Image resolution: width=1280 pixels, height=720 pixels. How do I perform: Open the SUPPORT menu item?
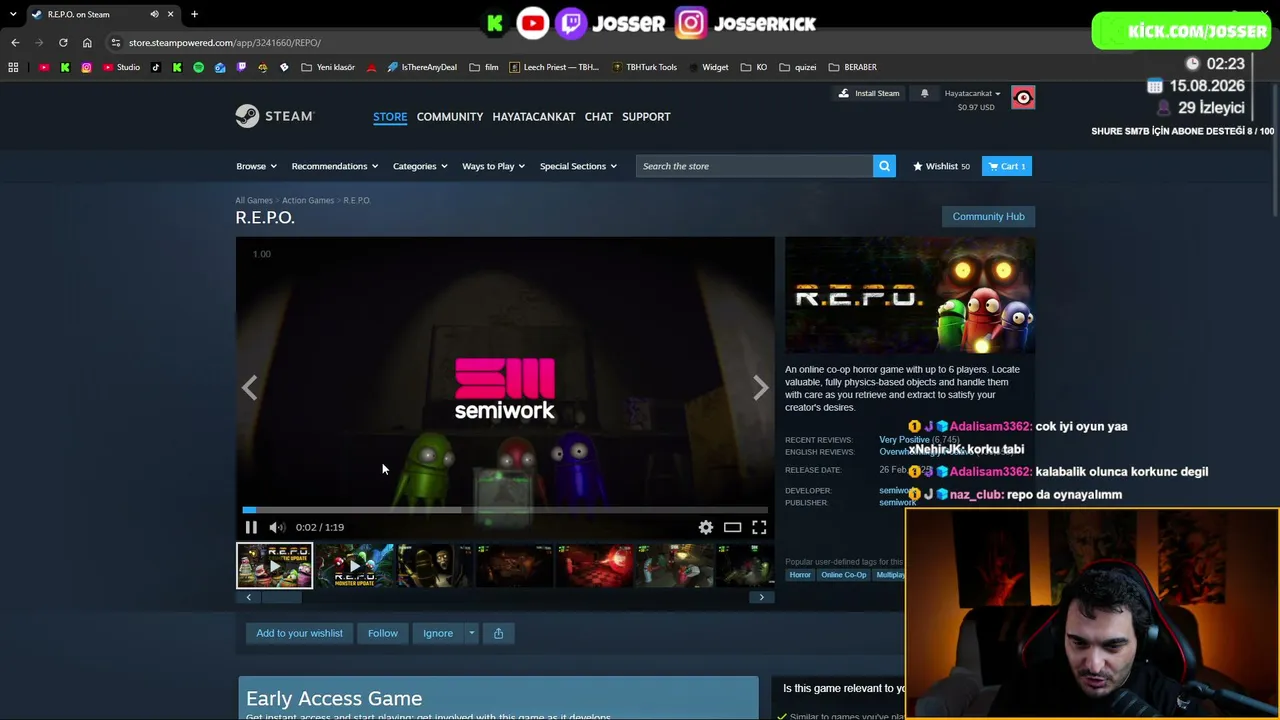646,117
